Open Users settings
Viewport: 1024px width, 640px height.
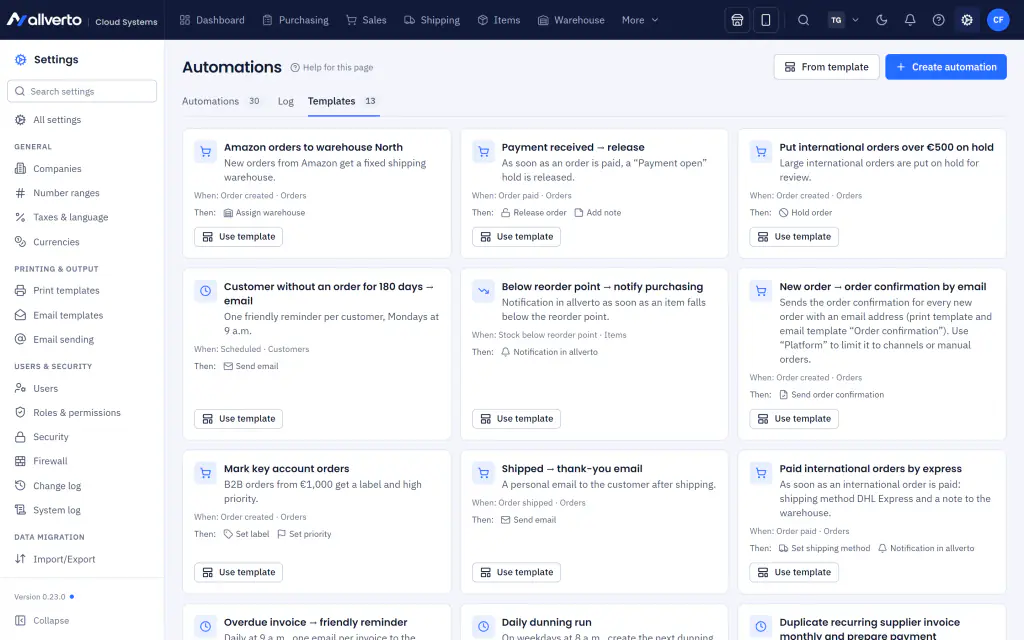pyautogui.click(x=82, y=389)
